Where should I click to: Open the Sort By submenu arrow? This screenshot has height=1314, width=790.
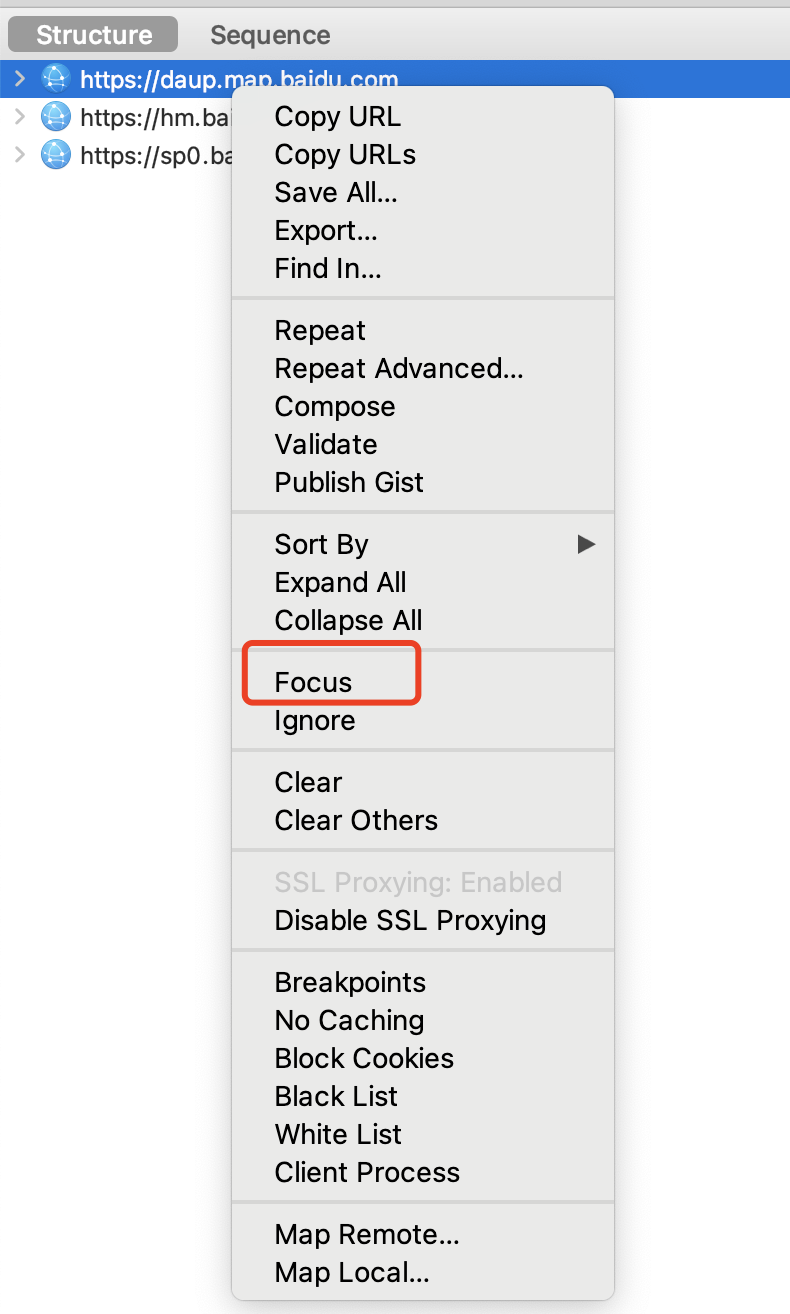586,544
